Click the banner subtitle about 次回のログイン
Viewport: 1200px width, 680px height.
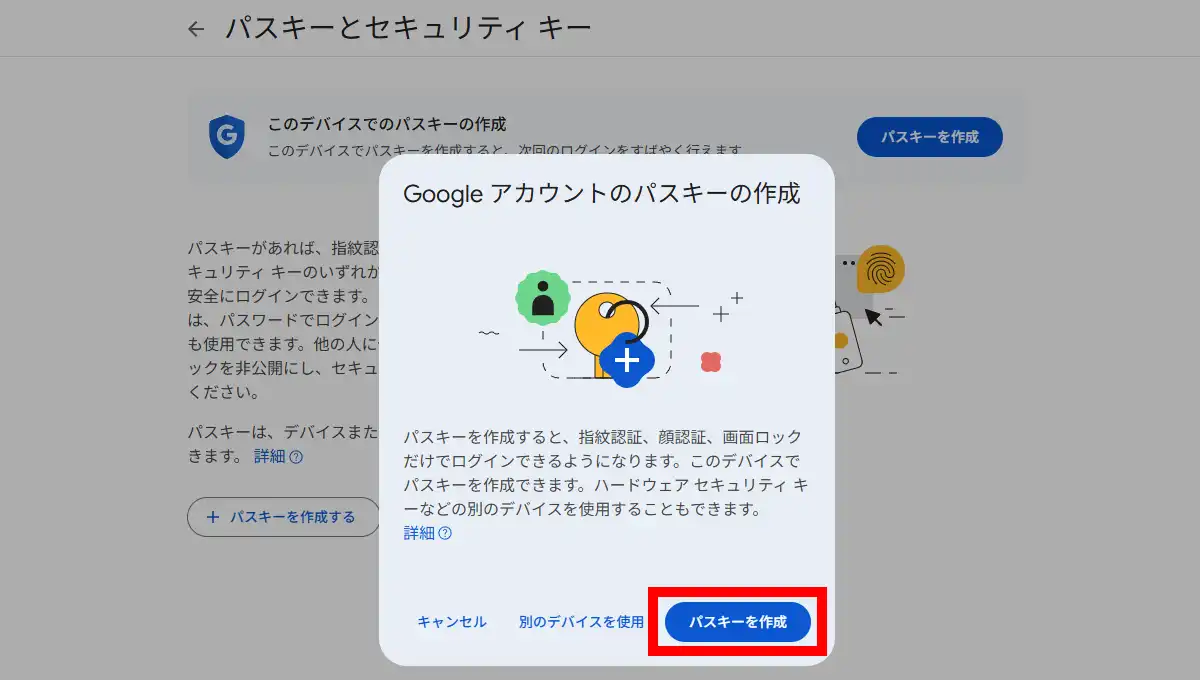507,151
